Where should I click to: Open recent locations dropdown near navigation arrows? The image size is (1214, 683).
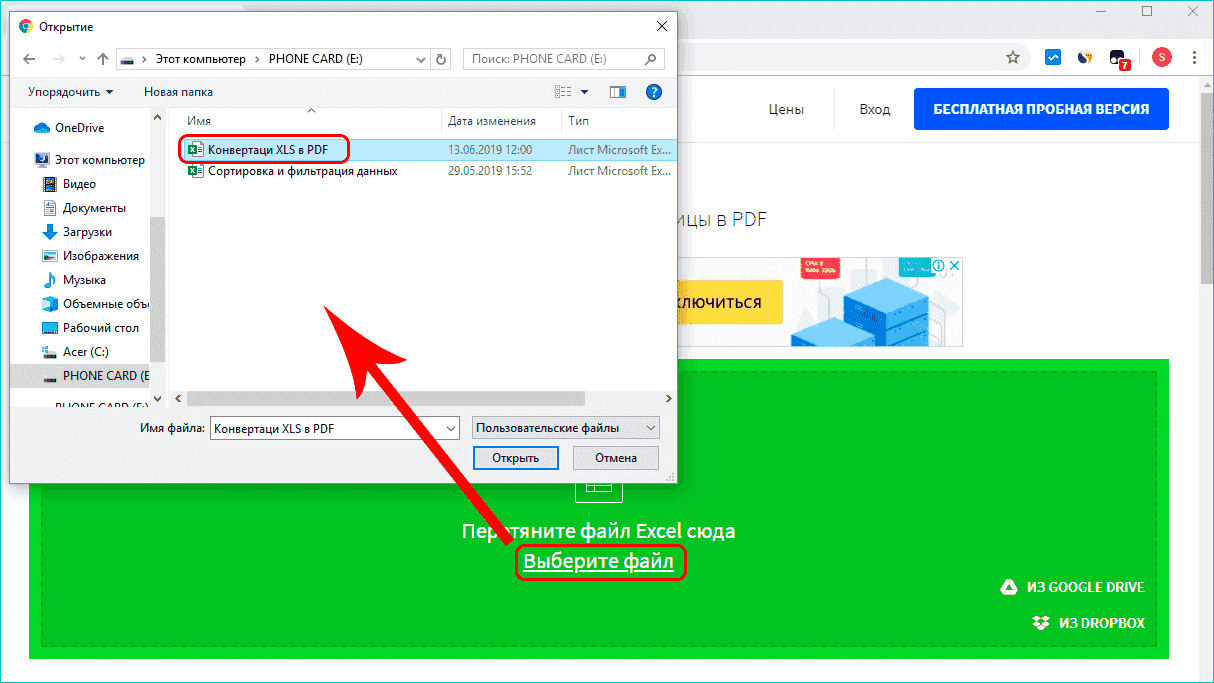click(81, 59)
